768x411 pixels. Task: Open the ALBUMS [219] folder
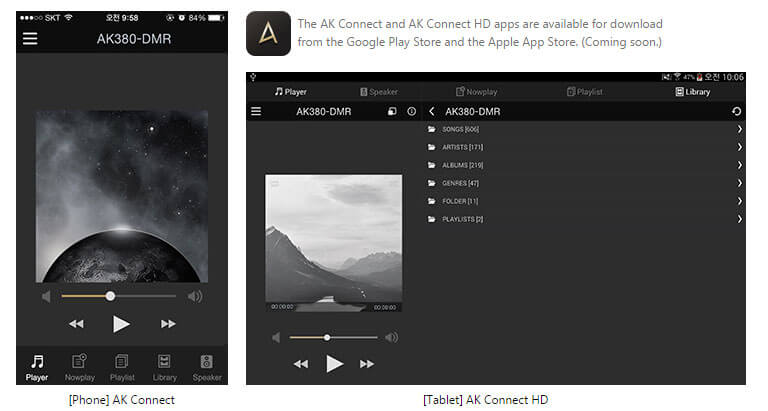pyautogui.click(x=585, y=165)
